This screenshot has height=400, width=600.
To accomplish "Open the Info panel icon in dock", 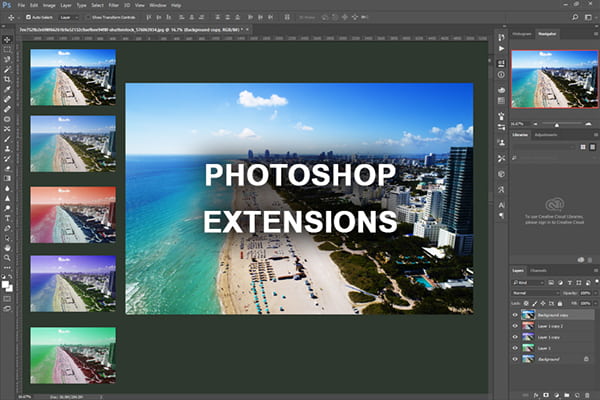I will coord(501,75).
